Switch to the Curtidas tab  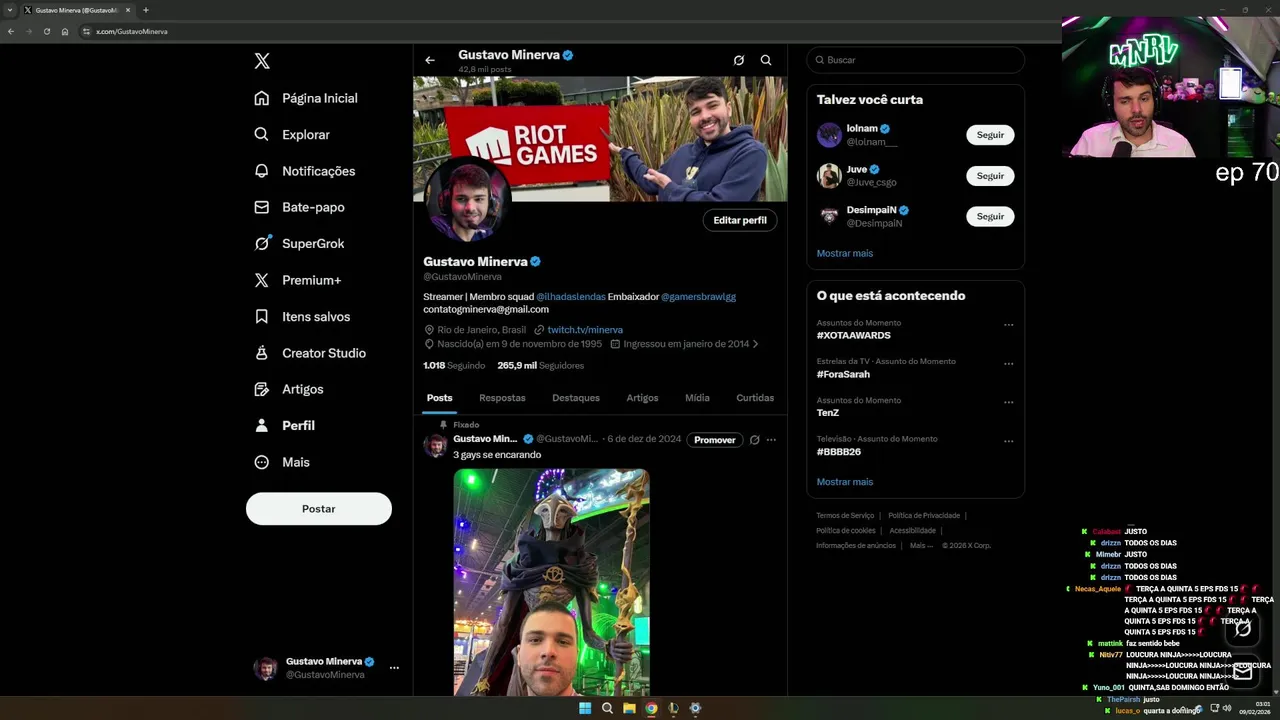755,398
